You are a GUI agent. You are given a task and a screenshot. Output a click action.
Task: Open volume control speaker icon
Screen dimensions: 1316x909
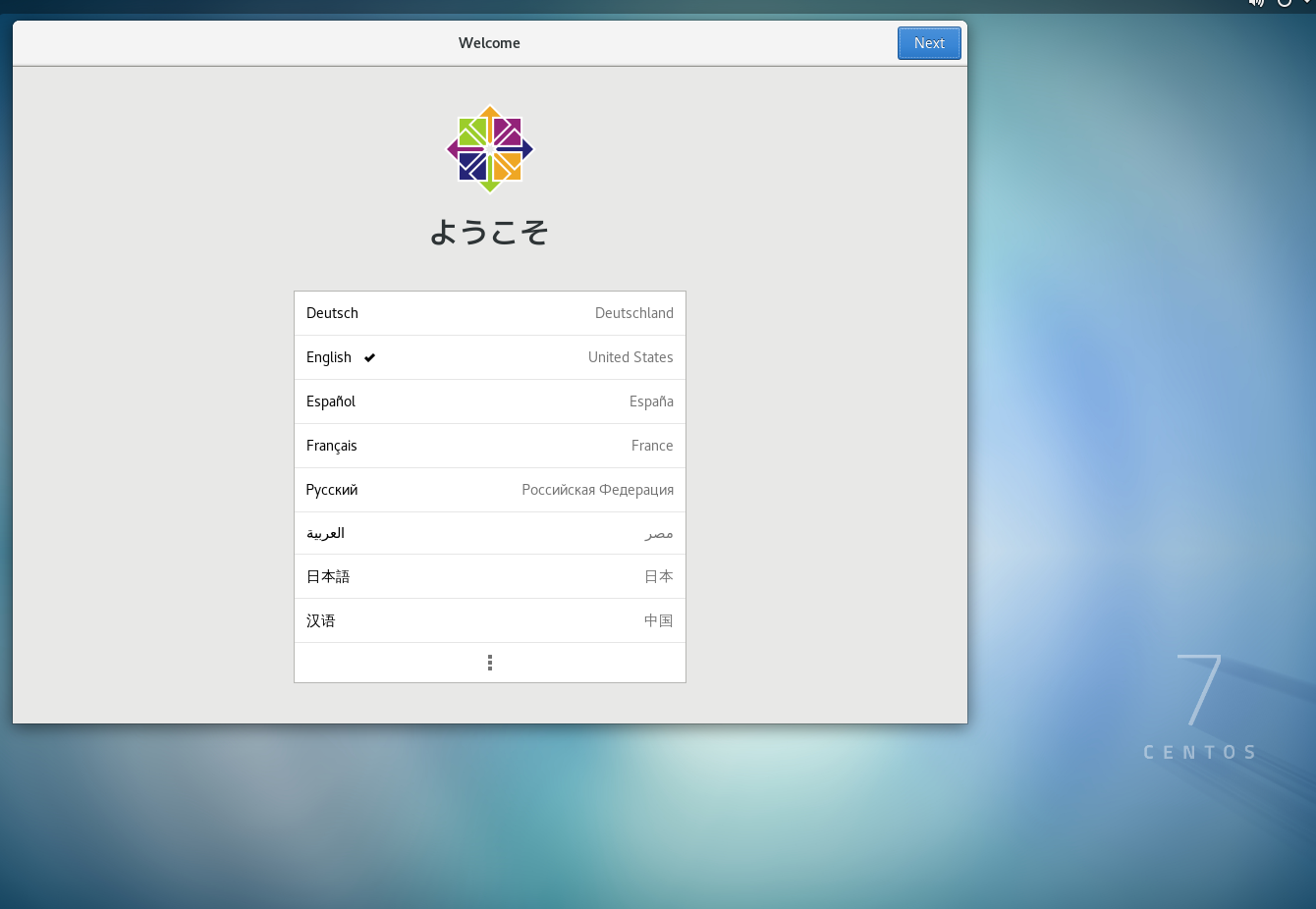pyautogui.click(x=1256, y=3)
